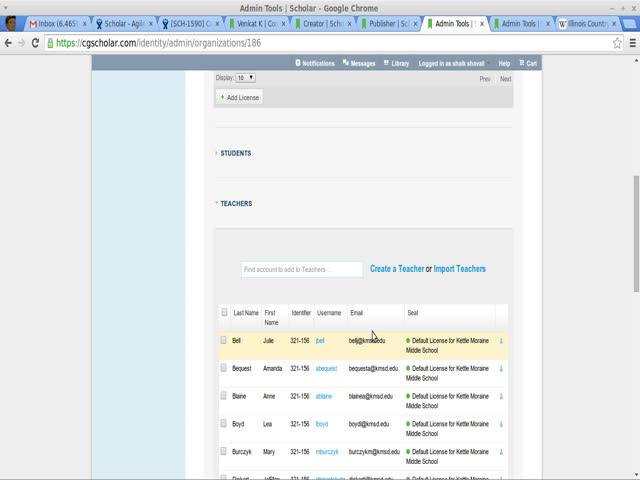Screen dimensions: 640x480
Task: Collapse the Teachers section
Action: tap(235, 204)
